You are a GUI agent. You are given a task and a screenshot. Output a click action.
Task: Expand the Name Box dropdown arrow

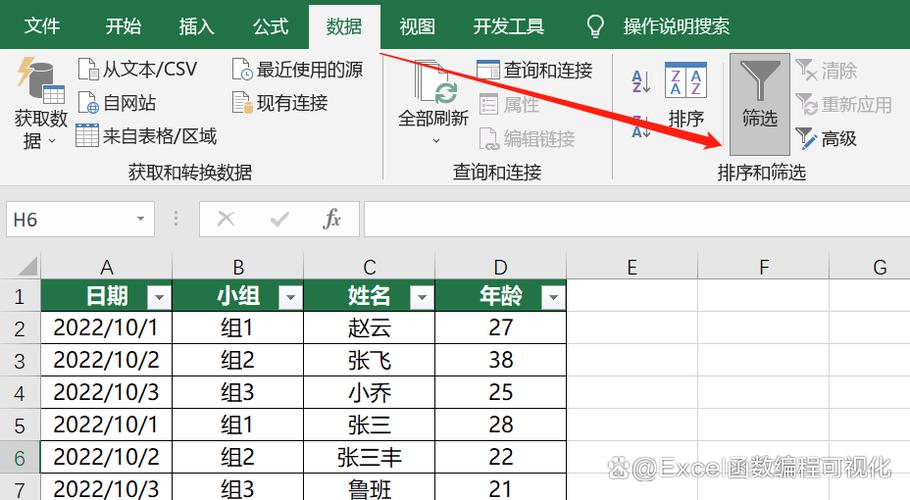pyautogui.click(x=140, y=219)
